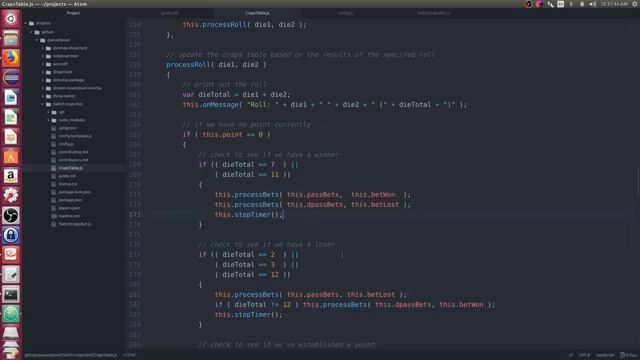Open the battery indicator in top panel
640x360 pixels.
582,4
